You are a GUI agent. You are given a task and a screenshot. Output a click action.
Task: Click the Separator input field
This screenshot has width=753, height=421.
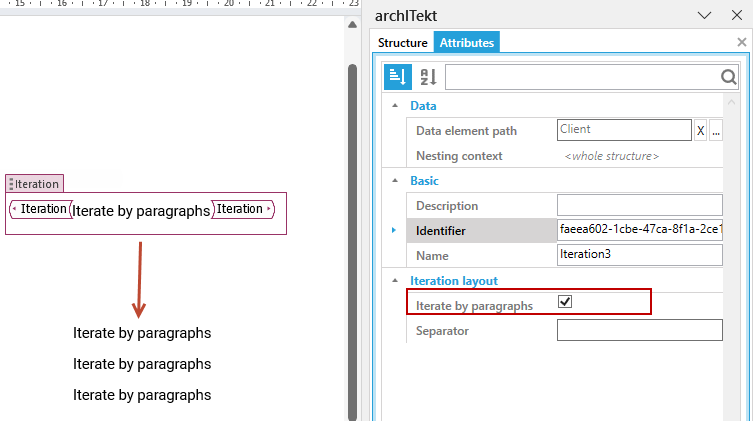640,330
